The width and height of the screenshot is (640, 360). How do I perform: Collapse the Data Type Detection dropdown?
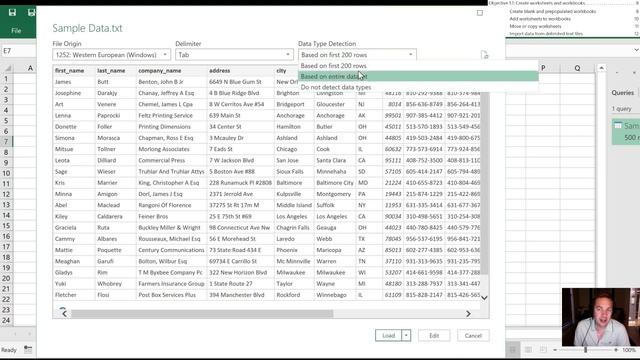pyautogui.click(x=411, y=55)
